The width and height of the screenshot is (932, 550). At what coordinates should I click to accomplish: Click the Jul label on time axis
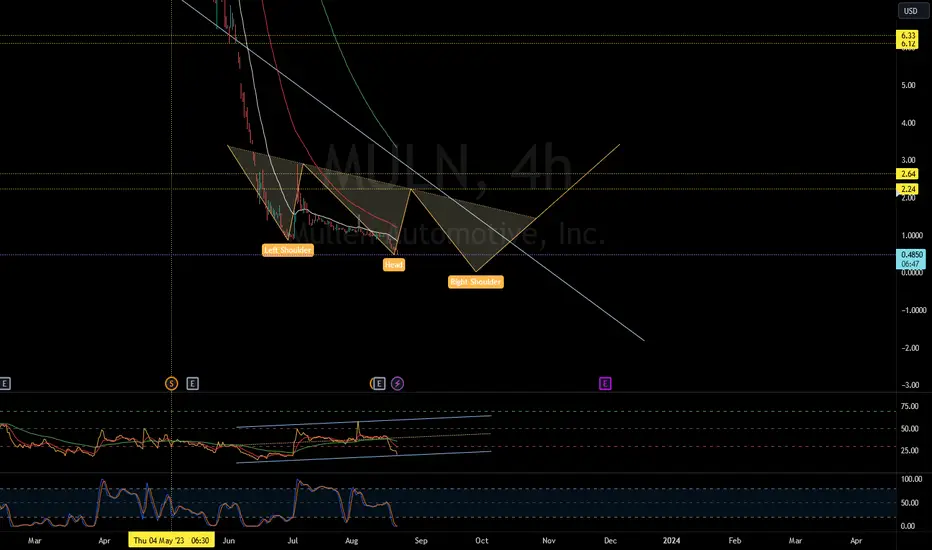[x=292, y=540]
